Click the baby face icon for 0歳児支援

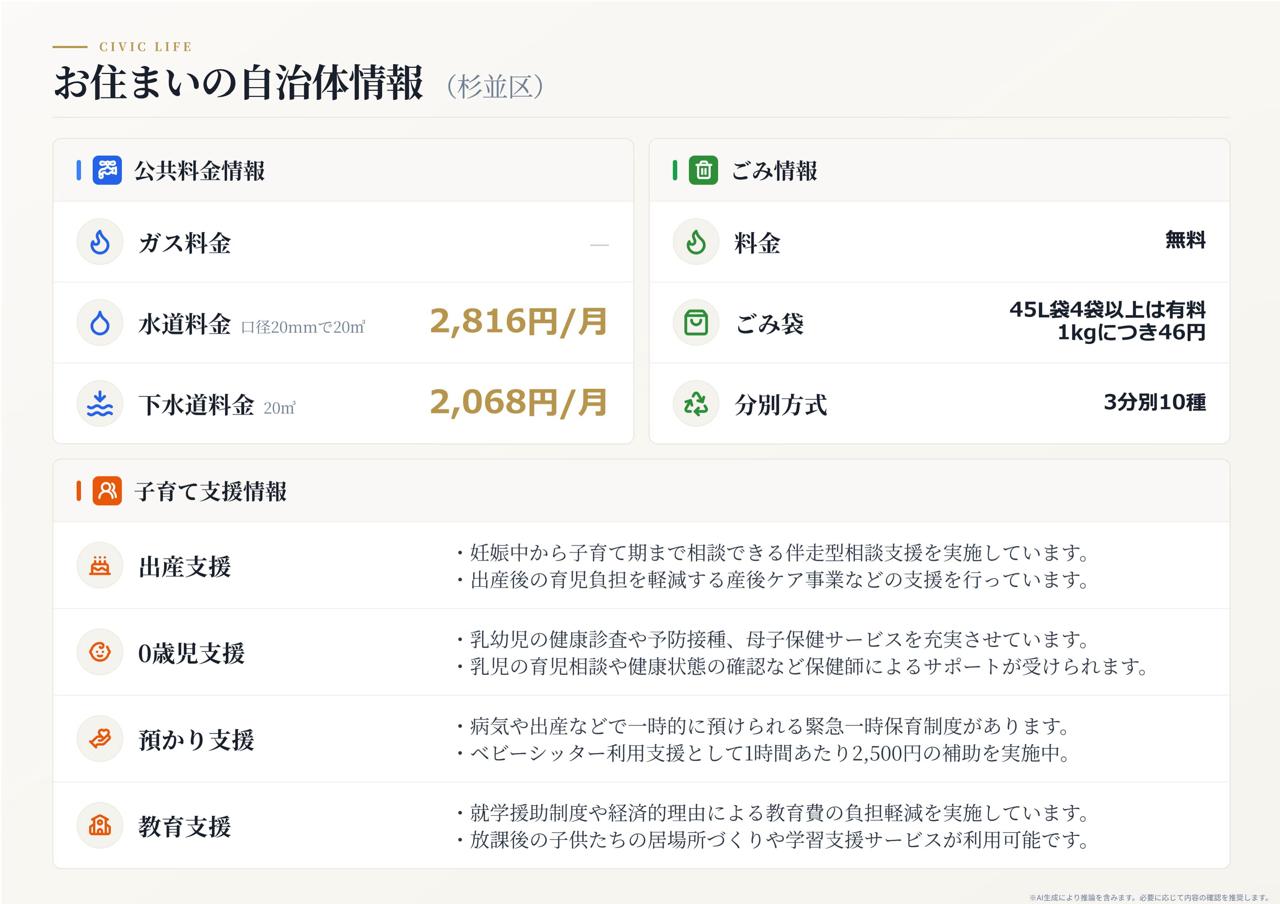[100, 653]
